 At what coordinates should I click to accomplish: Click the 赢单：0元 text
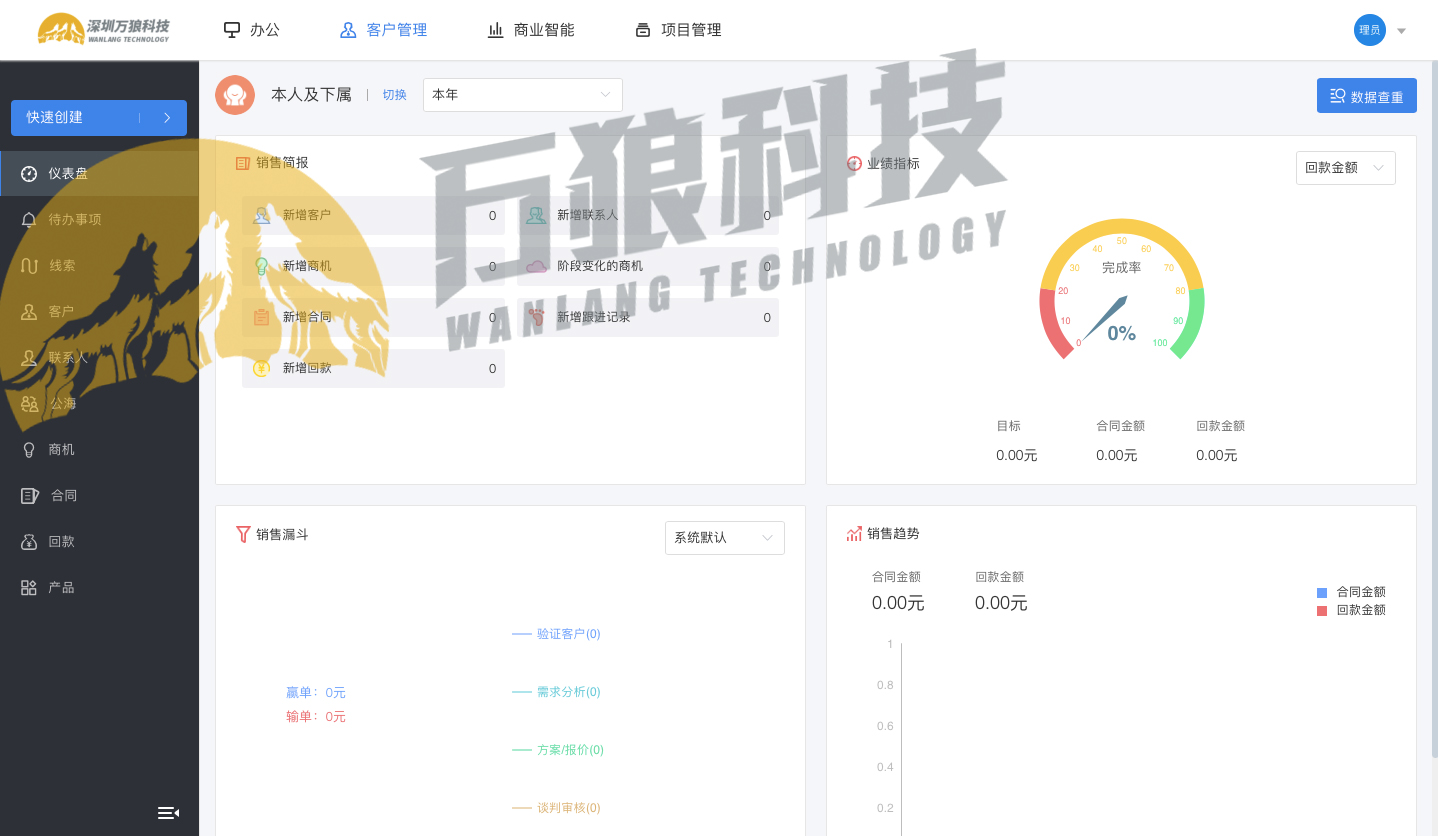point(316,692)
